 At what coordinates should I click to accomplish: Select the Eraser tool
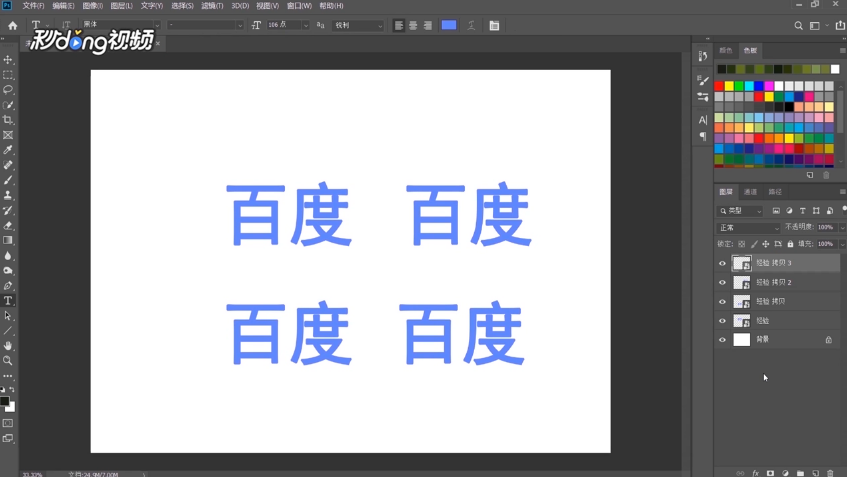[x=8, y=226]
